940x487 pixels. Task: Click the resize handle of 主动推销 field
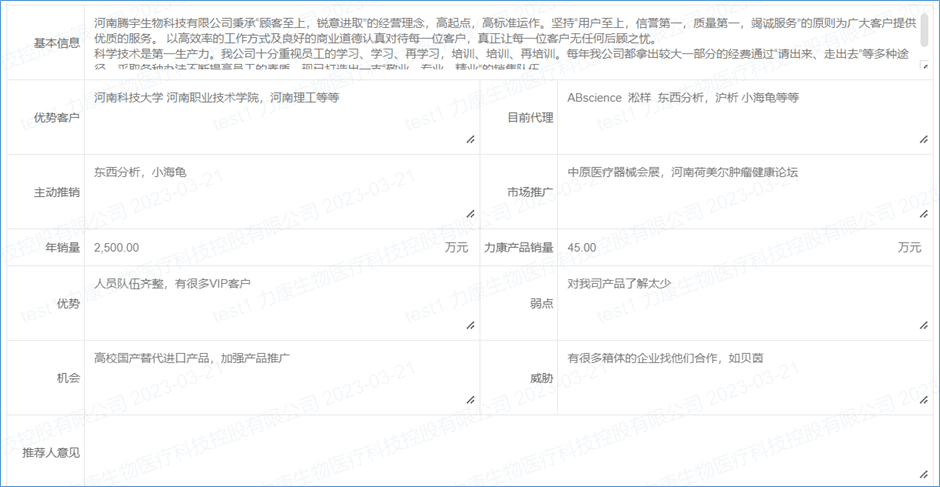(470, 213)
